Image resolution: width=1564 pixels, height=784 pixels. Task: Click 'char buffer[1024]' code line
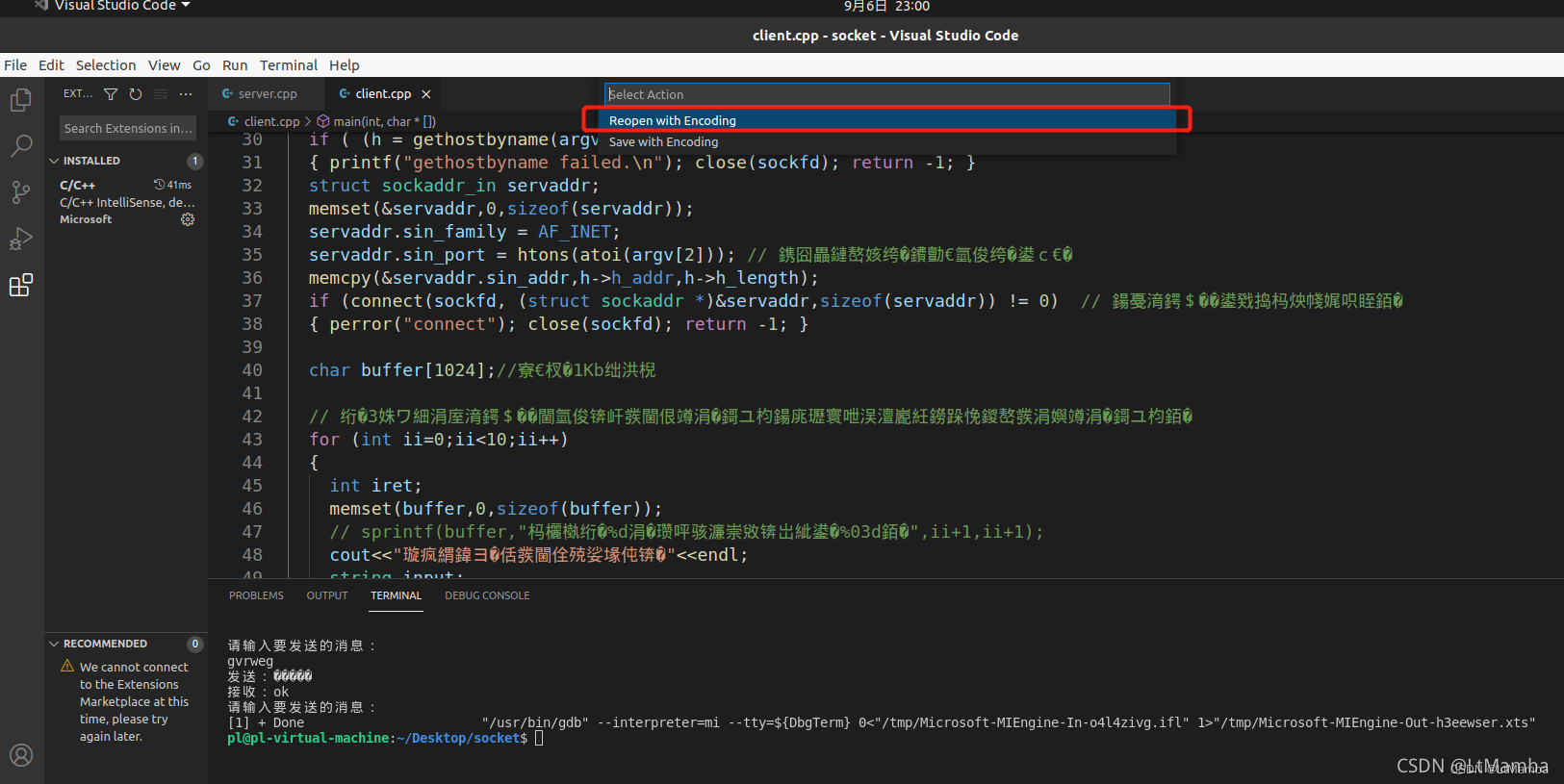point(482,370)
